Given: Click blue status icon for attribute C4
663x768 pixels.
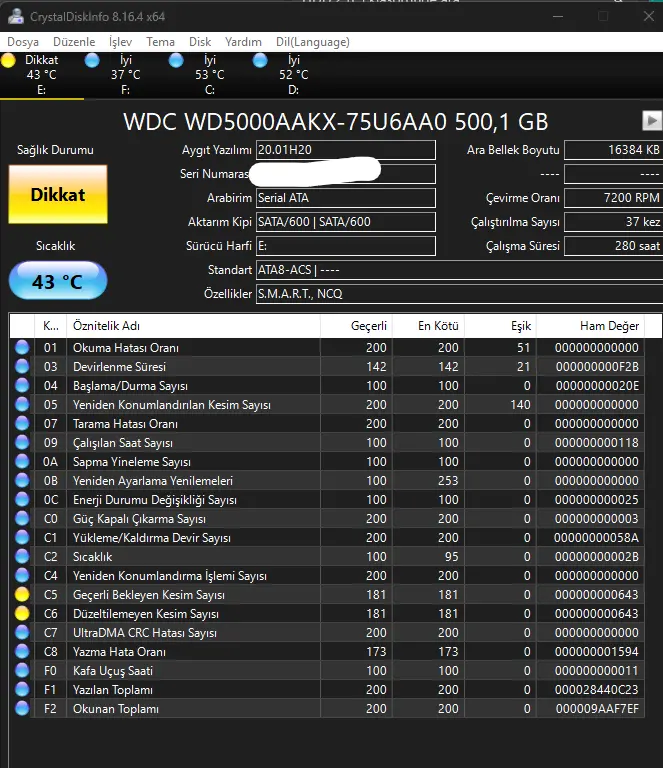Looking at the screenshot, I should click(x=22, y=576).
